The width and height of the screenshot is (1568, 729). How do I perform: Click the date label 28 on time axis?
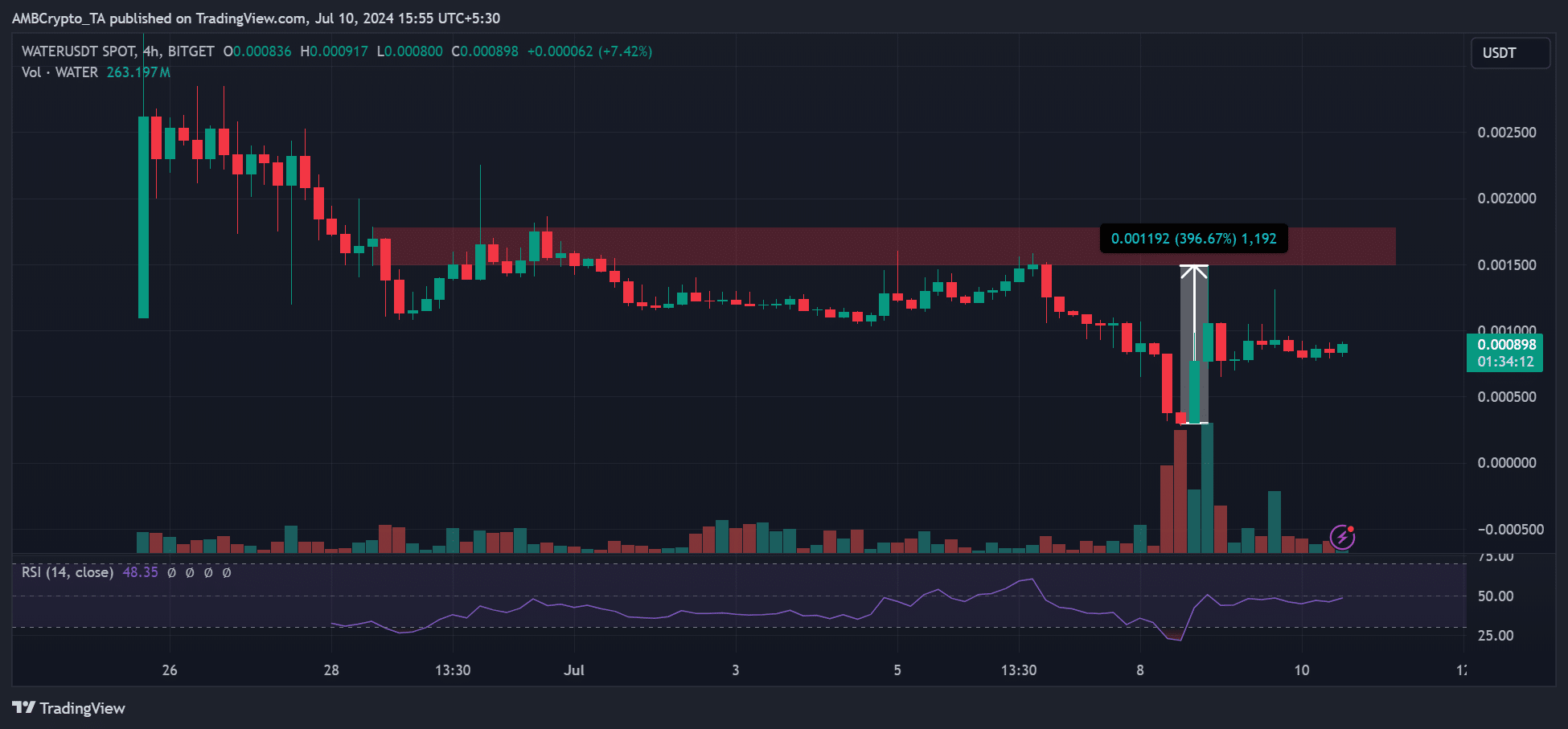pos(331,670)
